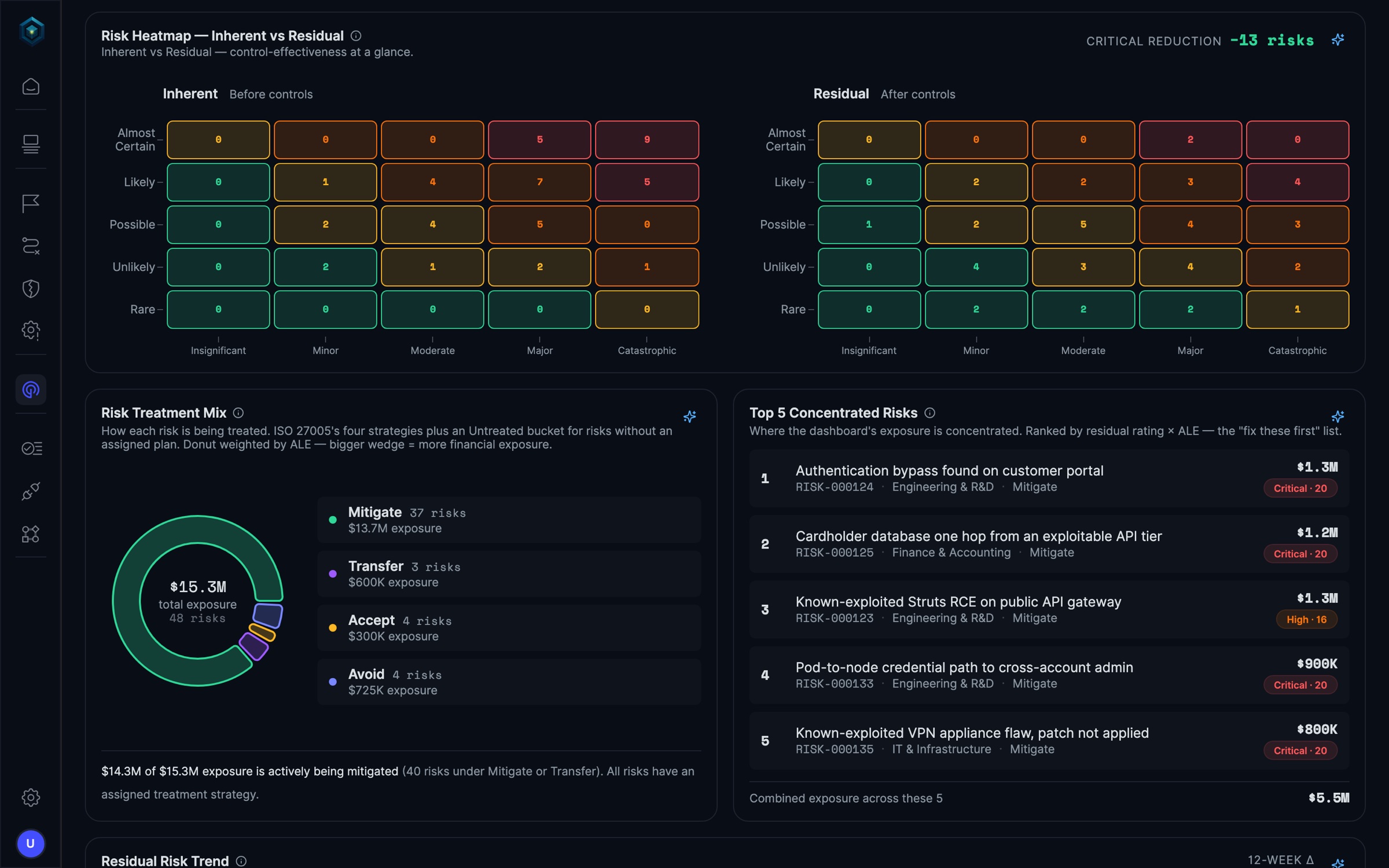
Task: Click the user avatar labeled U
Action: click(31, 843)
